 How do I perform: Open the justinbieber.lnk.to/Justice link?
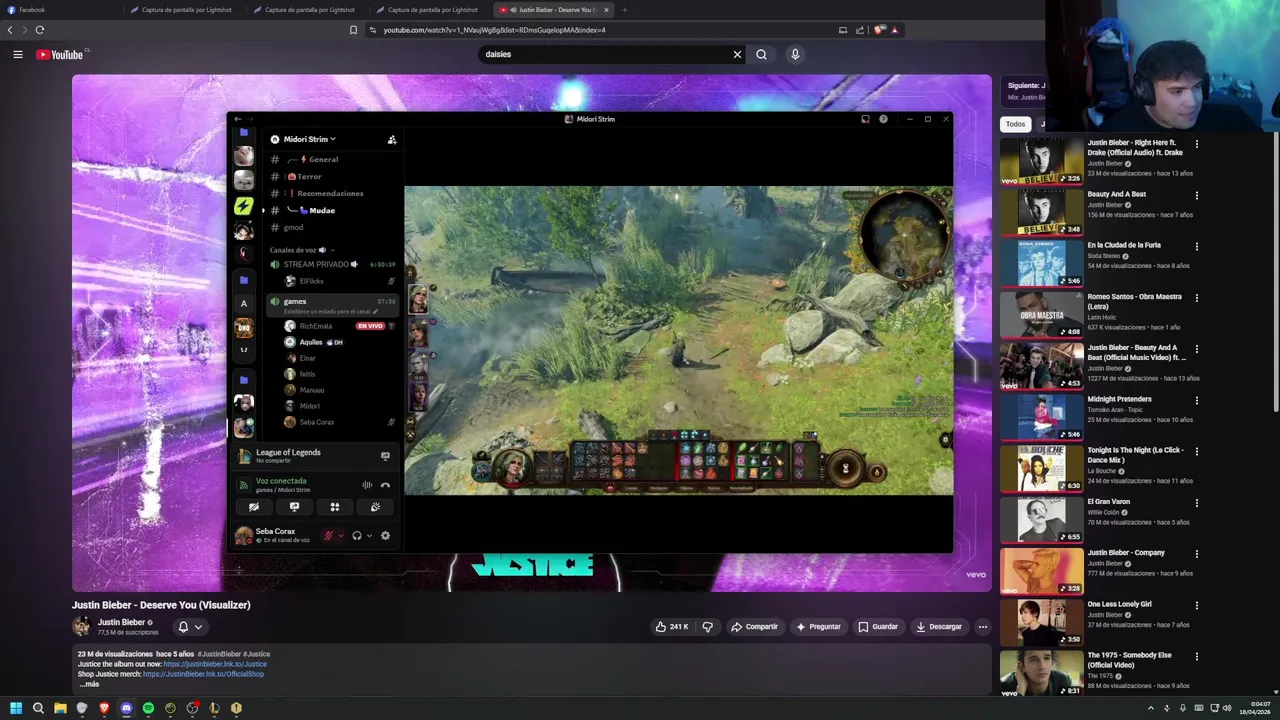click(x=215, y=664)
